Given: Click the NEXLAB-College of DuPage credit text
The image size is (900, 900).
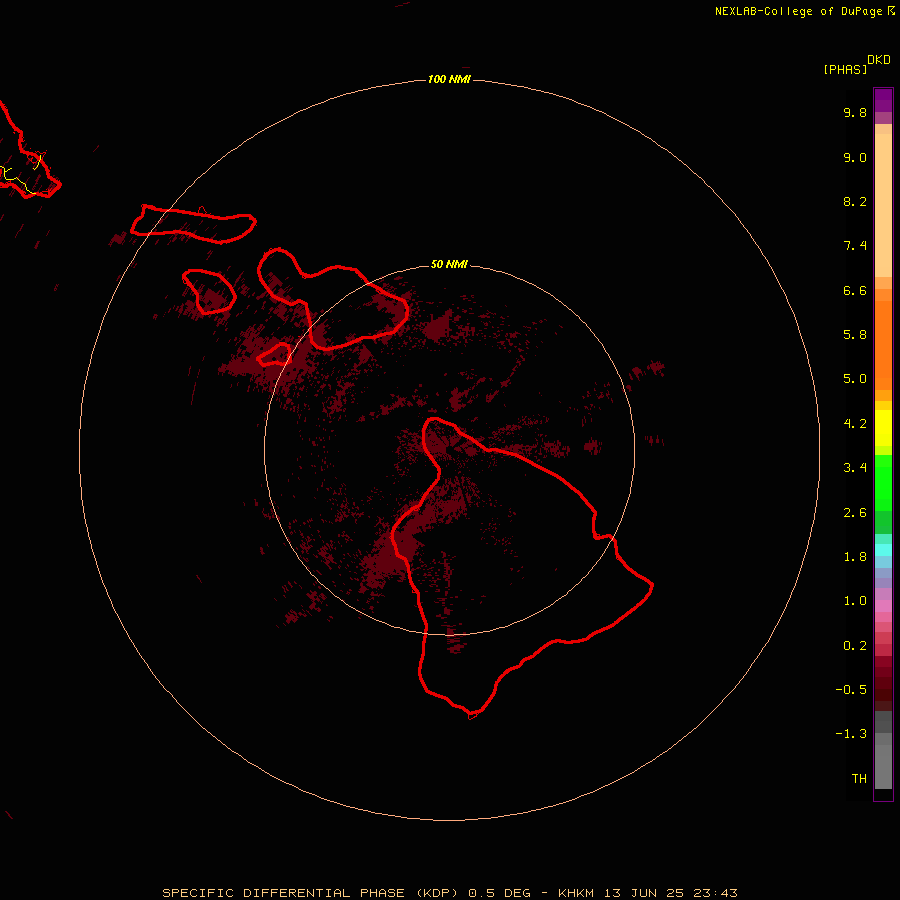Looking at the screenshot, I should click(798, 11).
